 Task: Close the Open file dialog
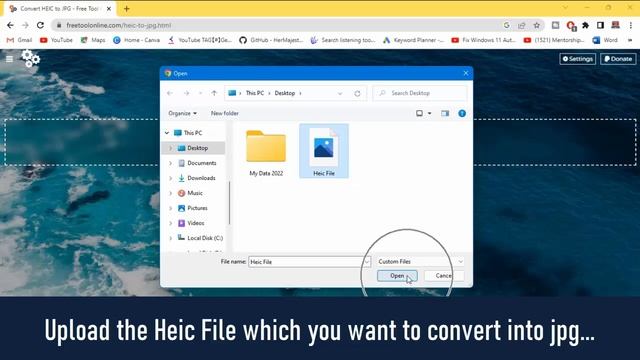(466, 73)
